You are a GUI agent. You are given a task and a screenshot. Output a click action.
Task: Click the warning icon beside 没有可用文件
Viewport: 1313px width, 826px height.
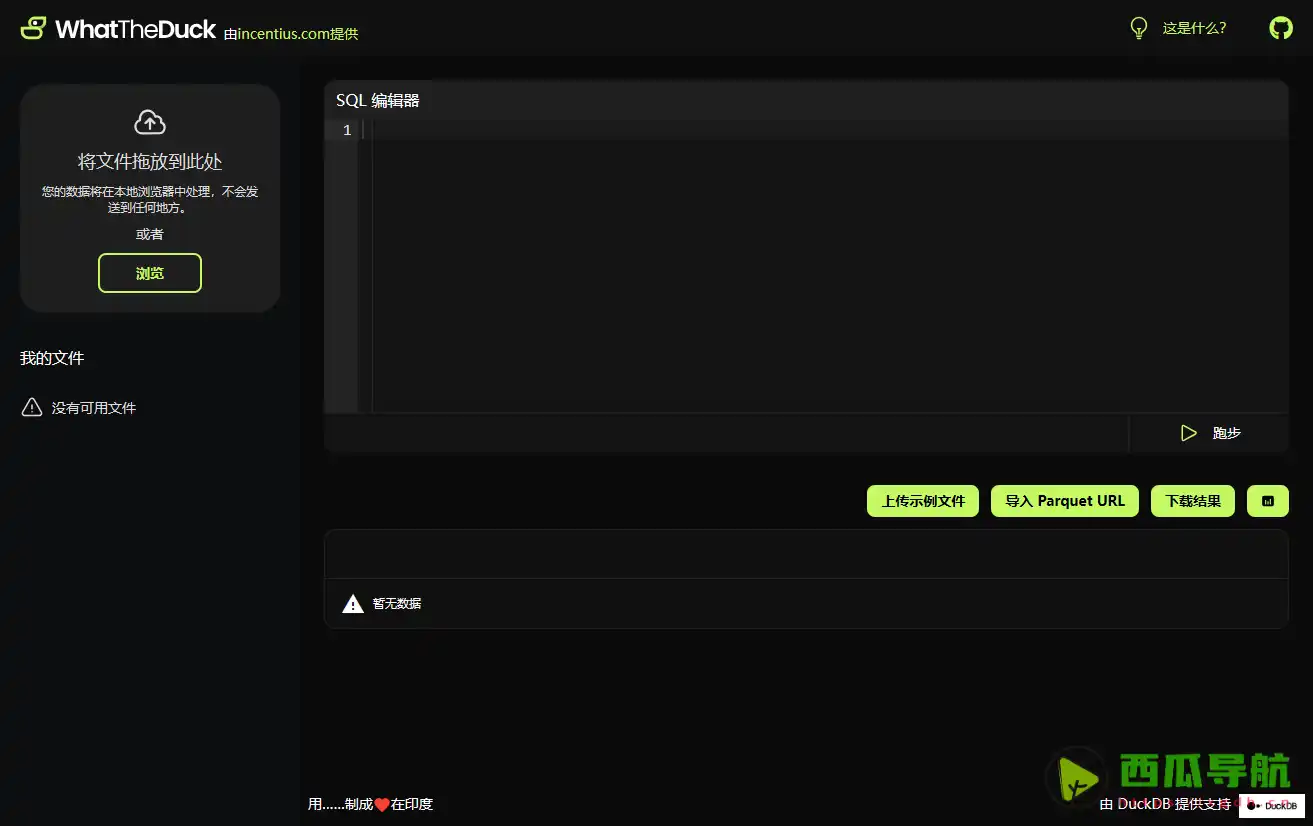coord(32,408)
